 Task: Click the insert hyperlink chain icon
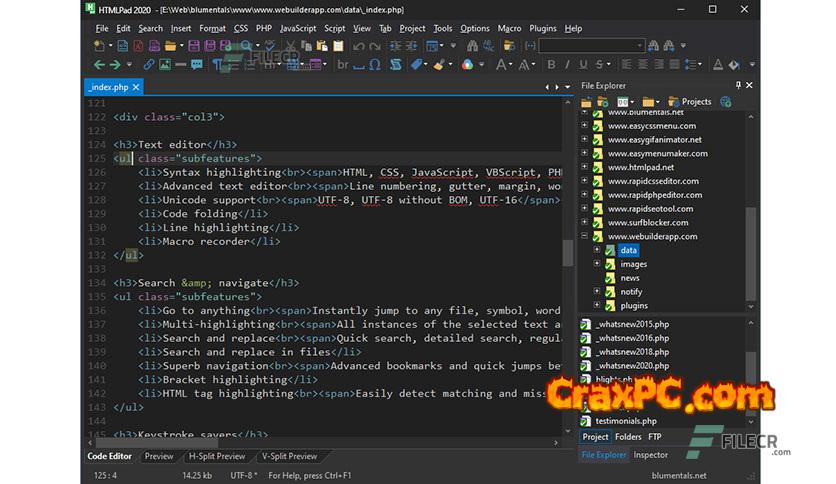tap(150, 65)
